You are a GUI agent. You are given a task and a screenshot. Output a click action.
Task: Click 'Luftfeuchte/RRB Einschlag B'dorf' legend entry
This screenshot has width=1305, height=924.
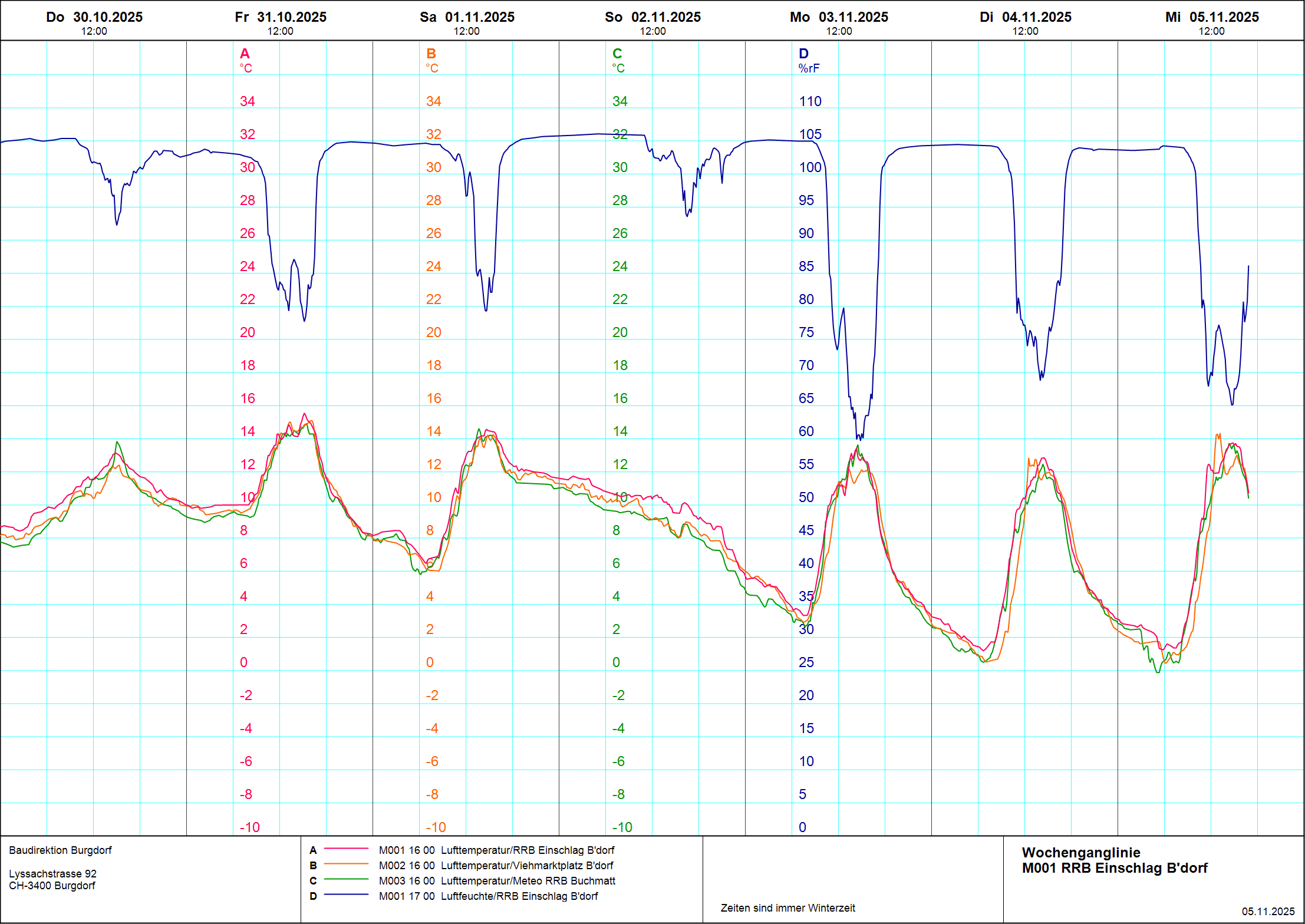click(519, 896)
